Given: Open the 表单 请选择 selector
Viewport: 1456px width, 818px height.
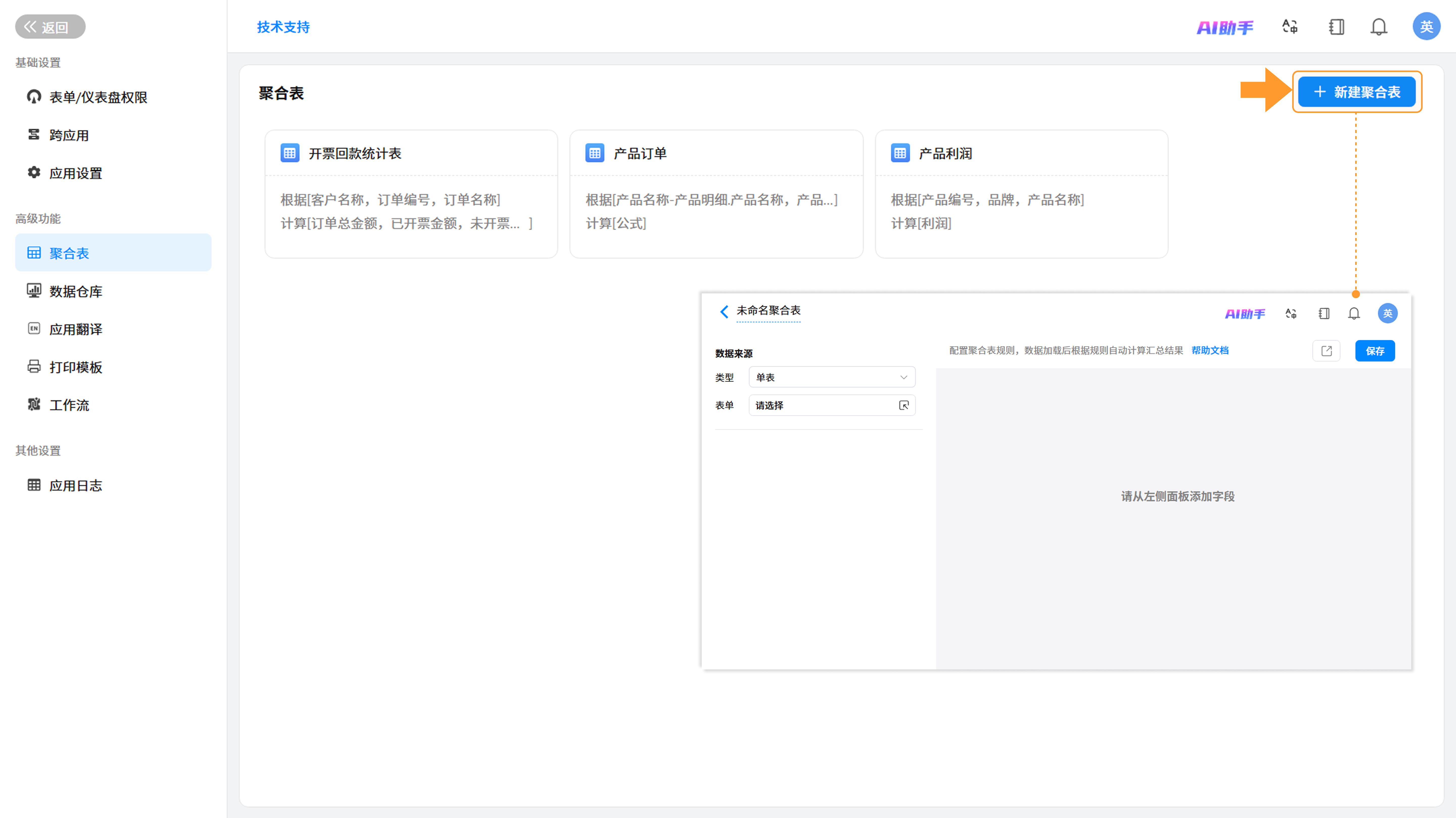Looking at the screenshot, I should [x=832, y=405].
